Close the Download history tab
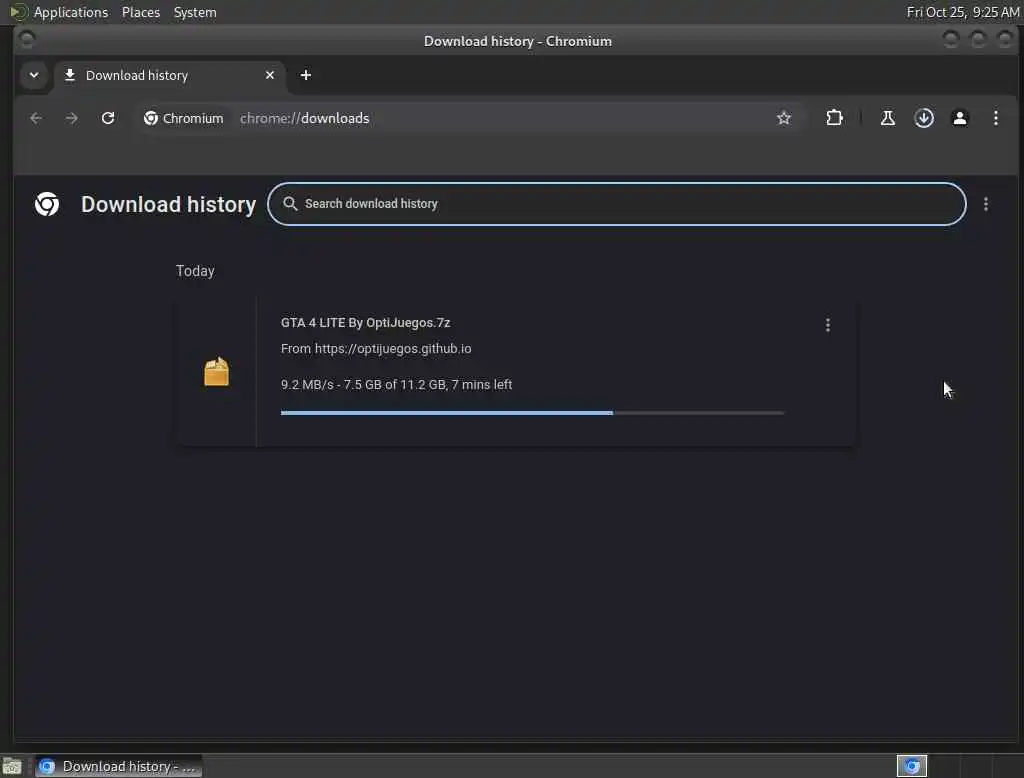Image resolution: width=1024 pixels, height=778 pixels. (x=270, y=75)
